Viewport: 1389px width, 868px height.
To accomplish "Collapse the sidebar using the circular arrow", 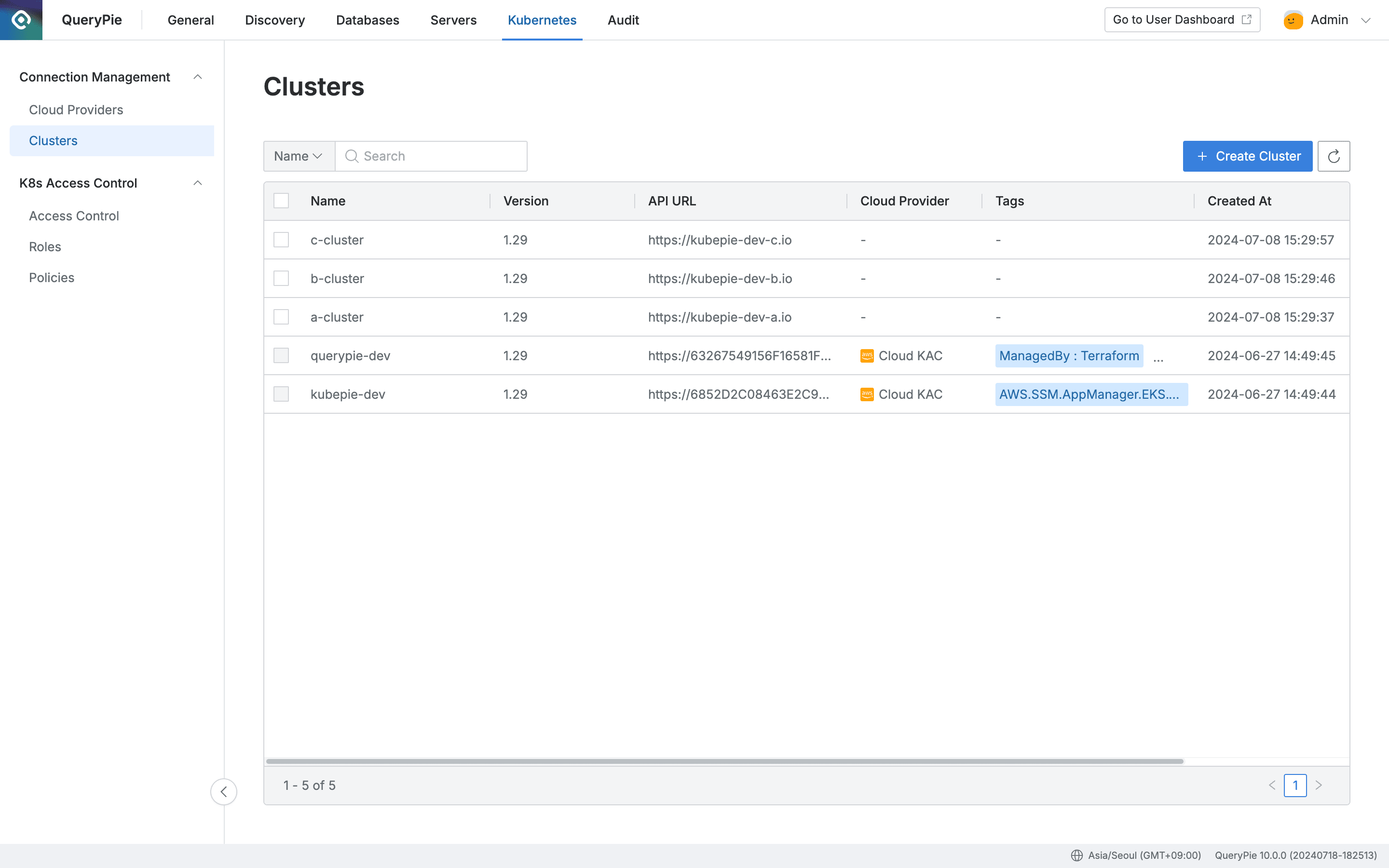I will pyautogui.click(x=223, y=792).
